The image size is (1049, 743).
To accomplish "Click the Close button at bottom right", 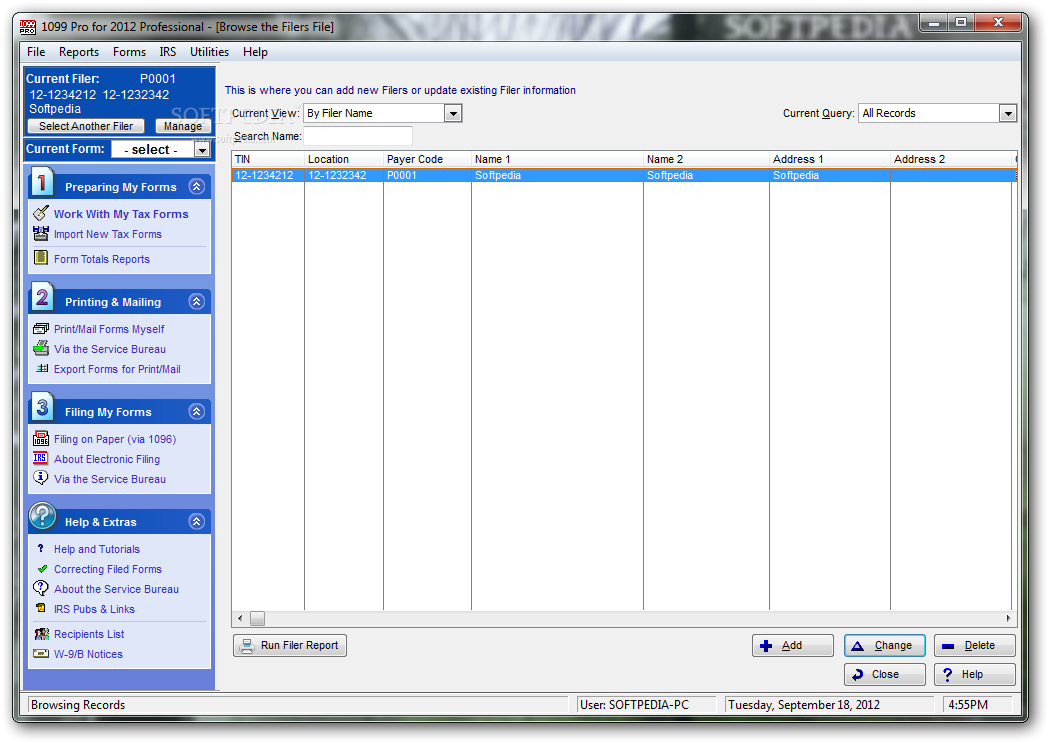I will [884, 674].
